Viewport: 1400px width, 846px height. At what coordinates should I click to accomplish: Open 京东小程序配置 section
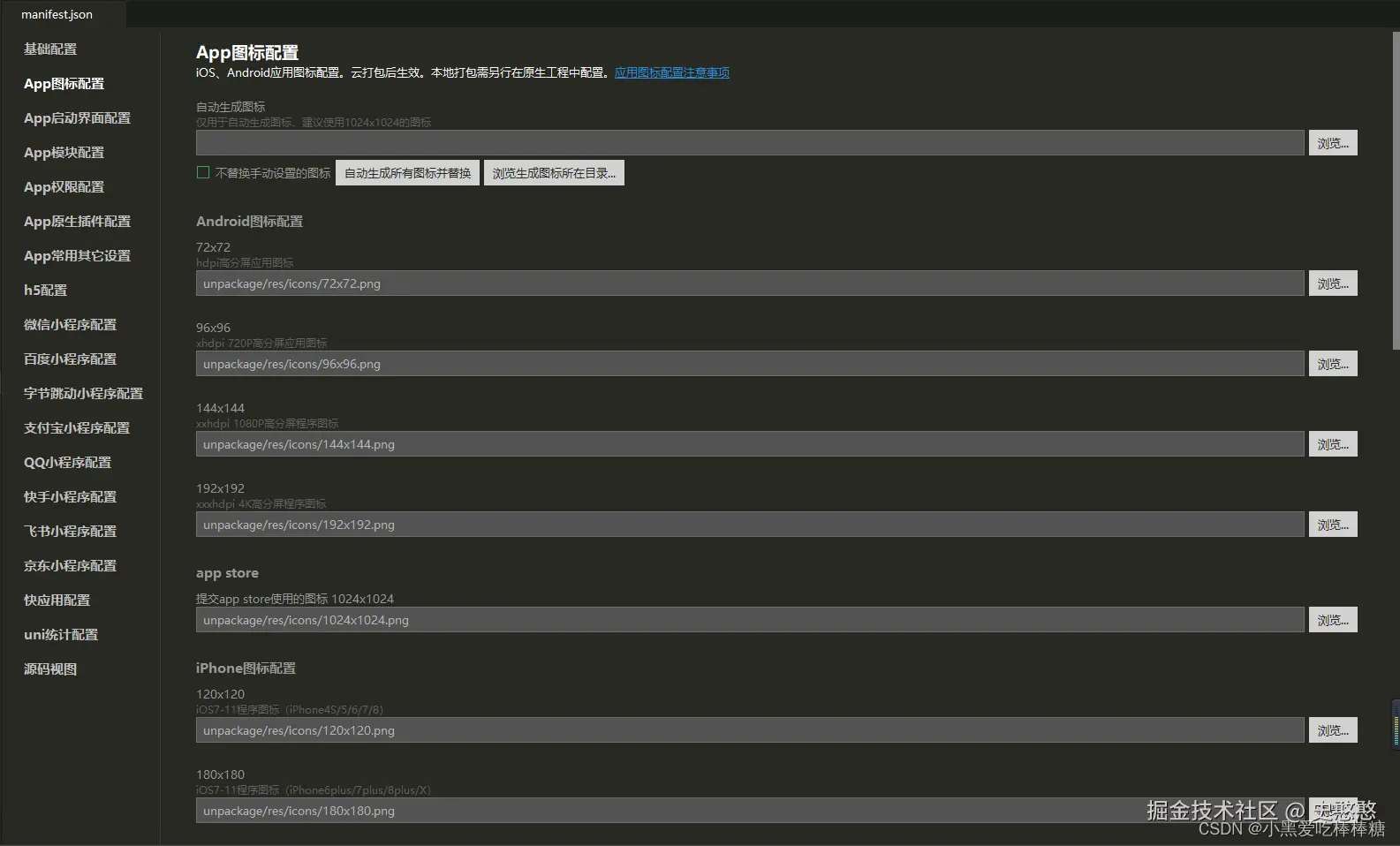pos(70,566)
